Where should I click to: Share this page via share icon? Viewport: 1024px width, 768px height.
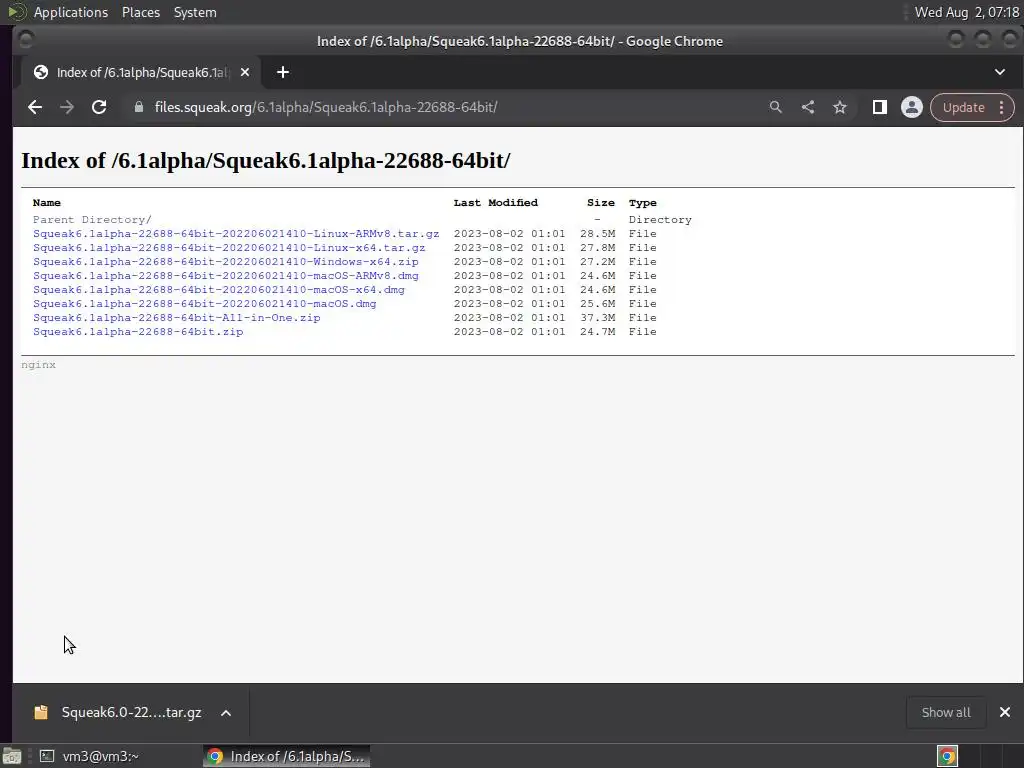tap(808, 107)
